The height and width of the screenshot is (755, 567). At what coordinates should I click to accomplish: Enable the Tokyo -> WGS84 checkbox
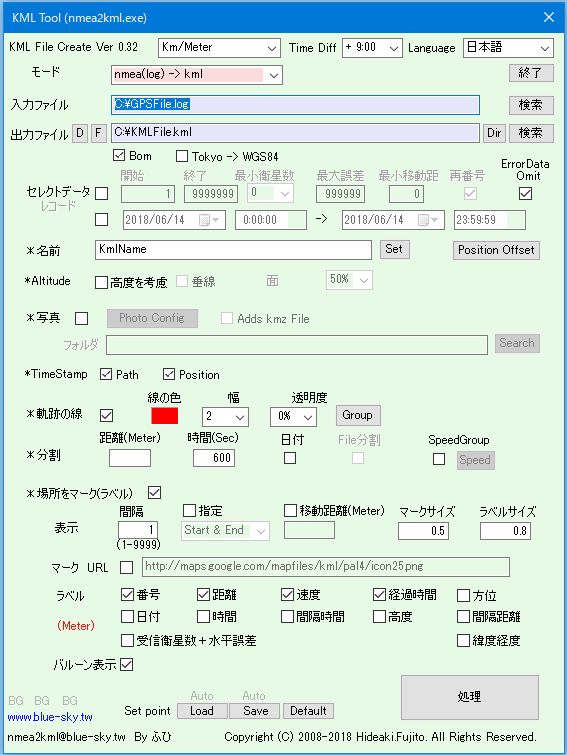point(182,156)
